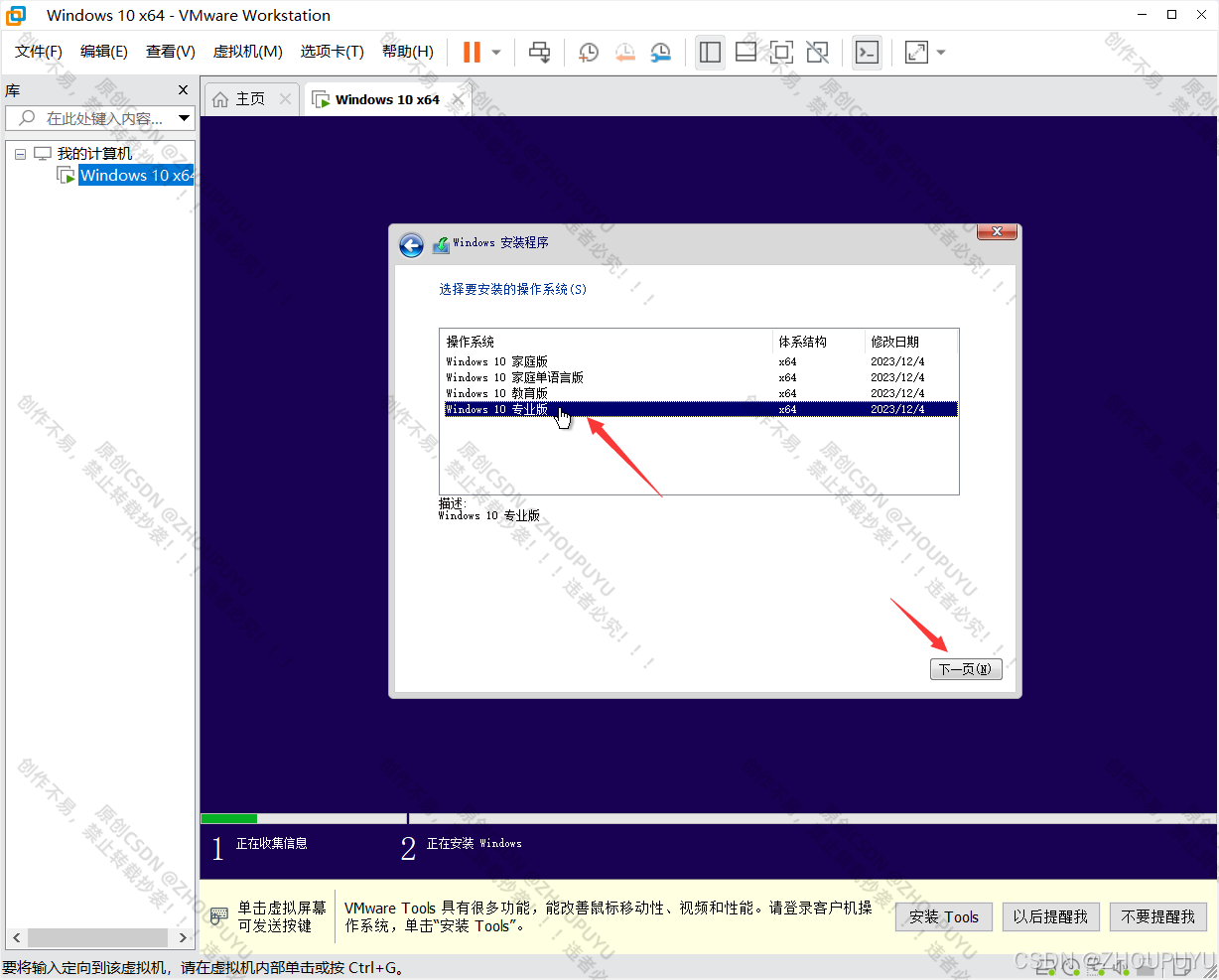1219x980 pixels.
Task: Switch to the 主页 tab
Action: tap(250, 99)
